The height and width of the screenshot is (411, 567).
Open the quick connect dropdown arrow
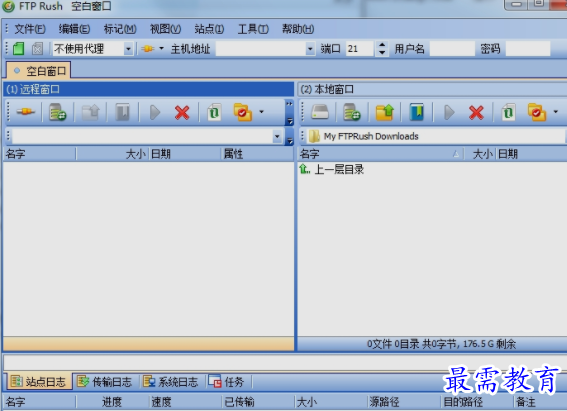point(162,48)
